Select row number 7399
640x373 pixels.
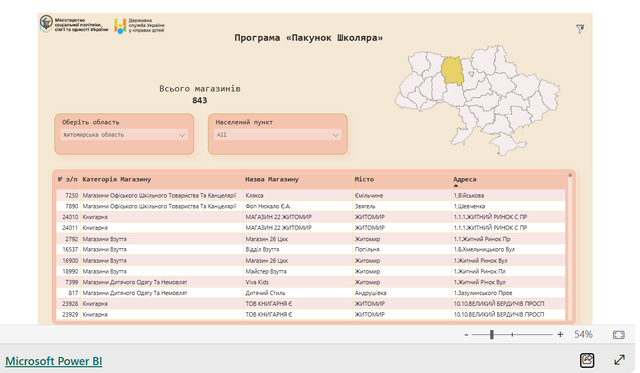[x=71, y=282]
